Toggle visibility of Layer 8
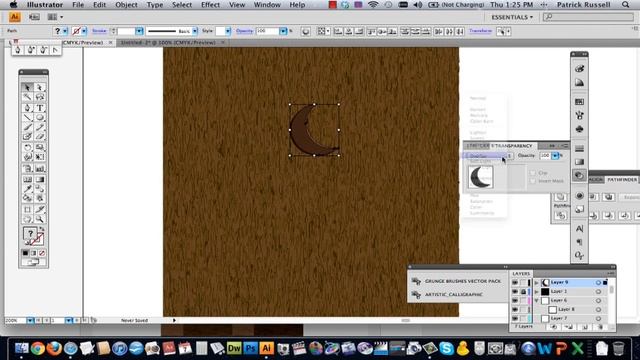This screenshot has height=360, width=640. pos(515,309)
